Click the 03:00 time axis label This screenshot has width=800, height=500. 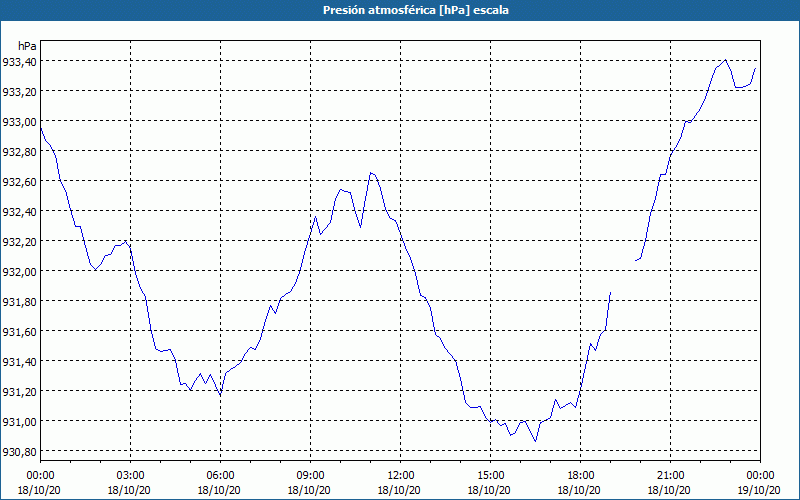130,476
